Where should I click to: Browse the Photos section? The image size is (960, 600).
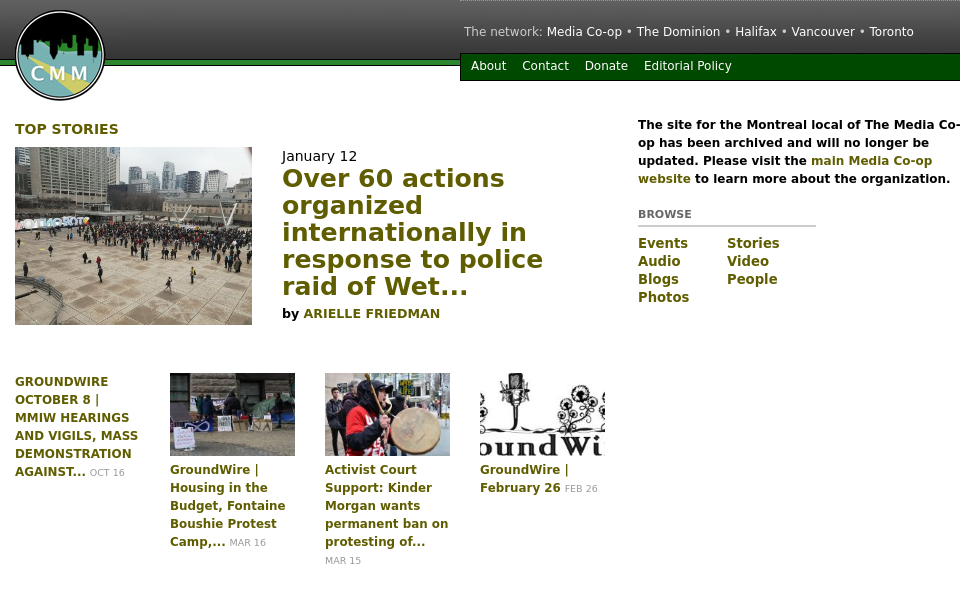[x=663, y=297]
